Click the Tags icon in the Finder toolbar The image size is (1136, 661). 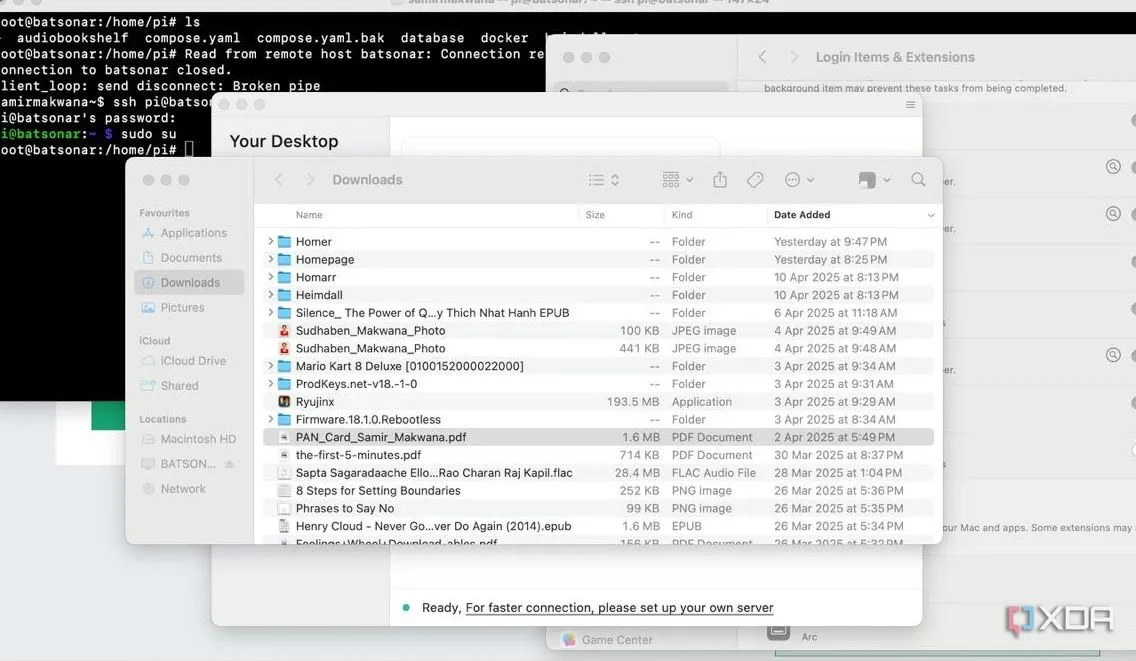[755, 179]
